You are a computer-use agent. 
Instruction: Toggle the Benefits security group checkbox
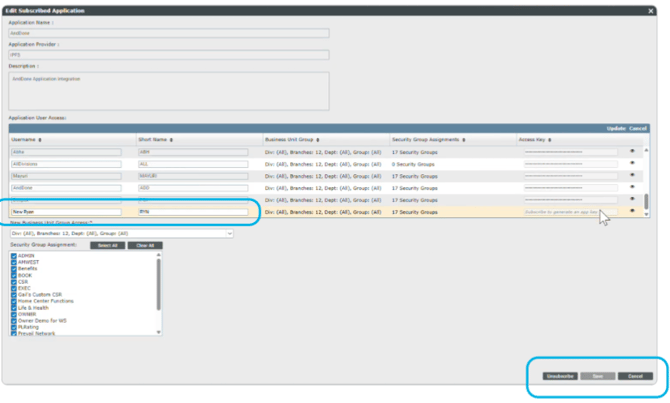point(13,267)
